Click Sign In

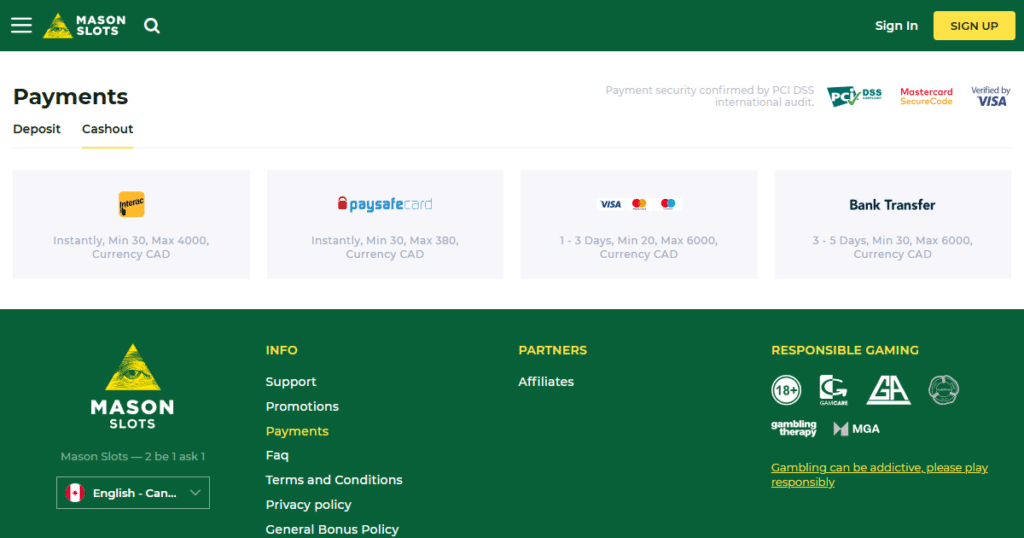coord(896,26)
